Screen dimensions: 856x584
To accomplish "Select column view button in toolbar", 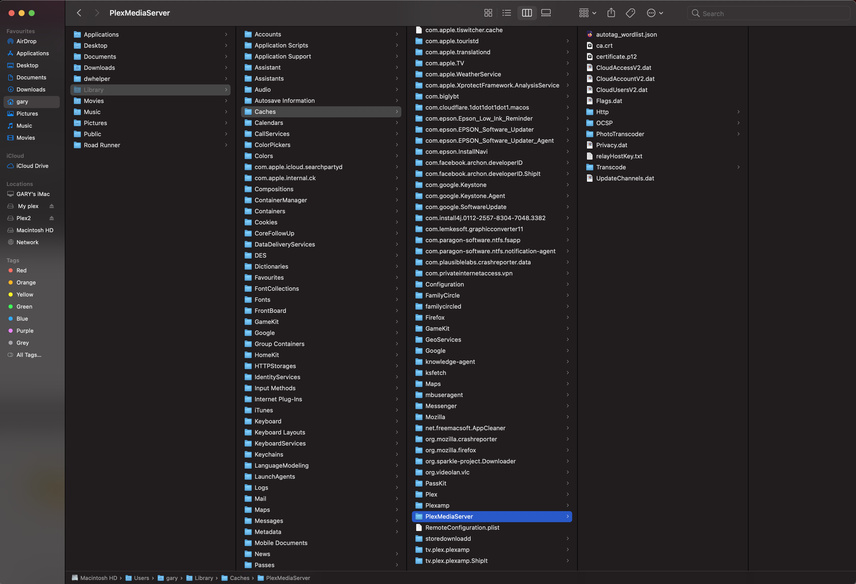I will [527, 13].
